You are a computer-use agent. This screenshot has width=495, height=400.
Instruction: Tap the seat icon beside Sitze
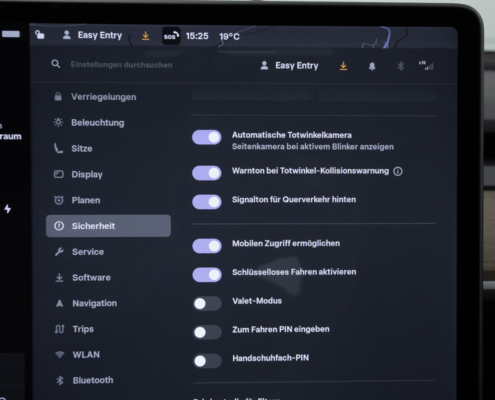click(x=58, y=148)
